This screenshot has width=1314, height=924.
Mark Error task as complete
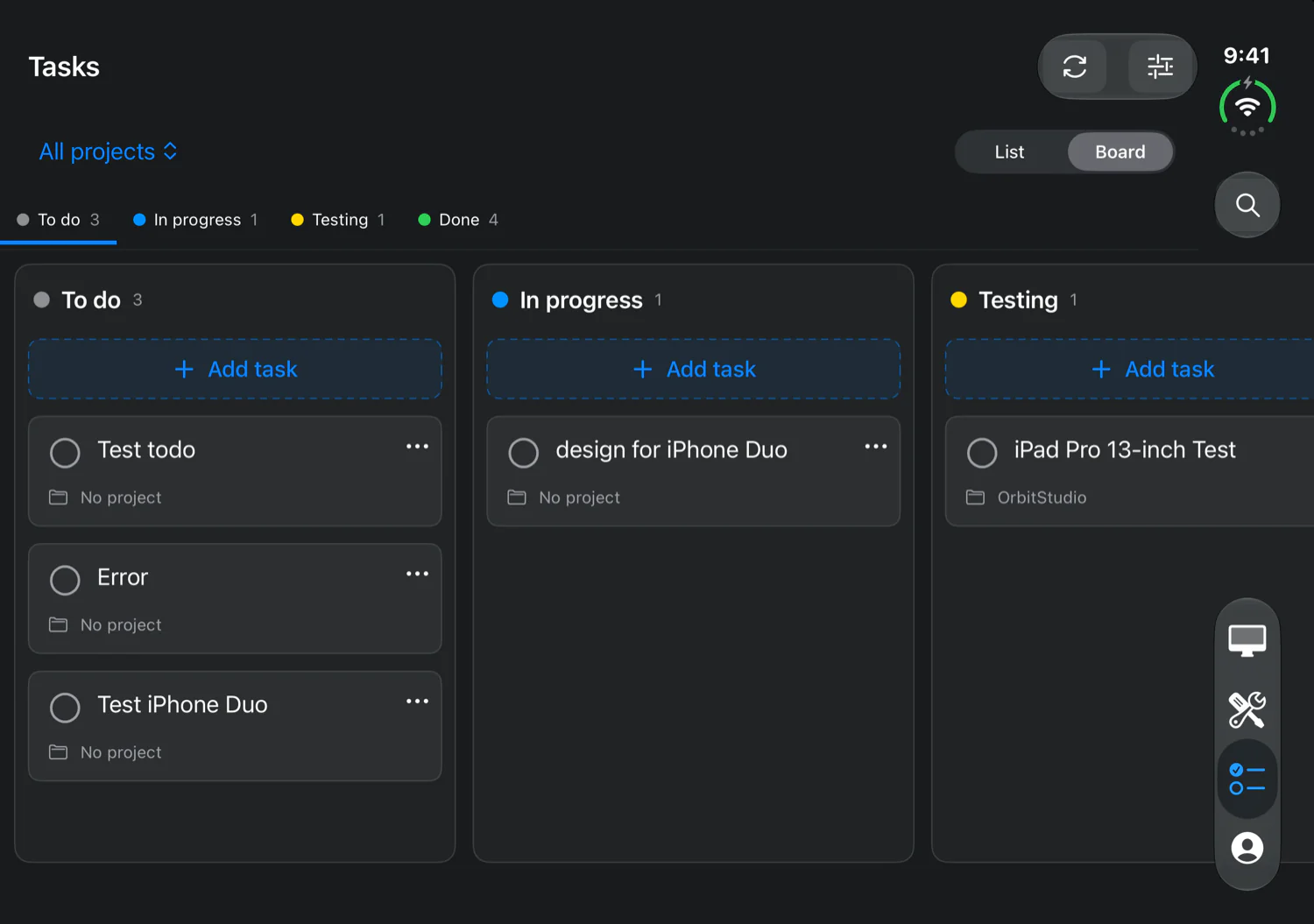tap(65, 580)
